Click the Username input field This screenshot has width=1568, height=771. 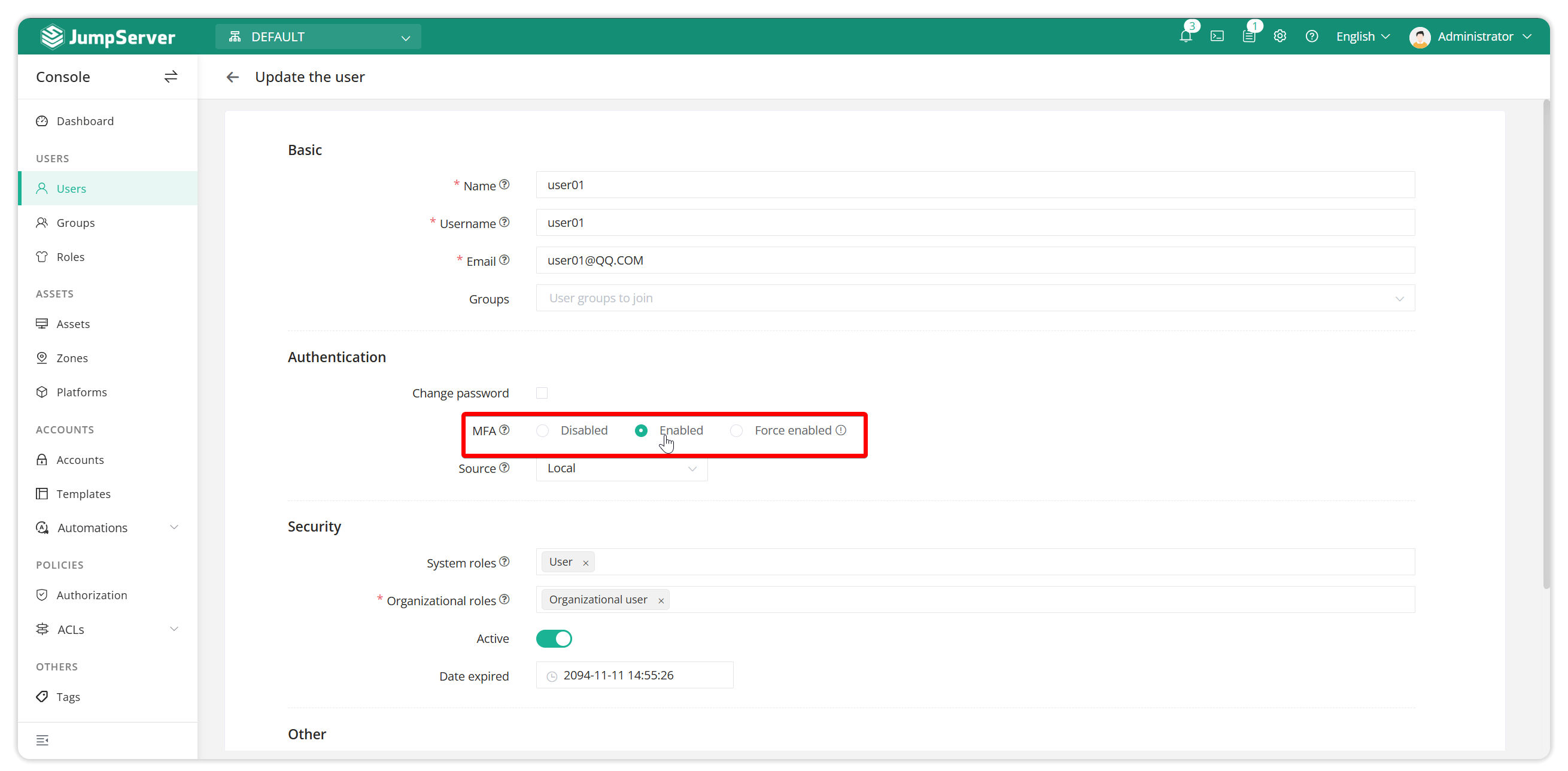(975, 222)
